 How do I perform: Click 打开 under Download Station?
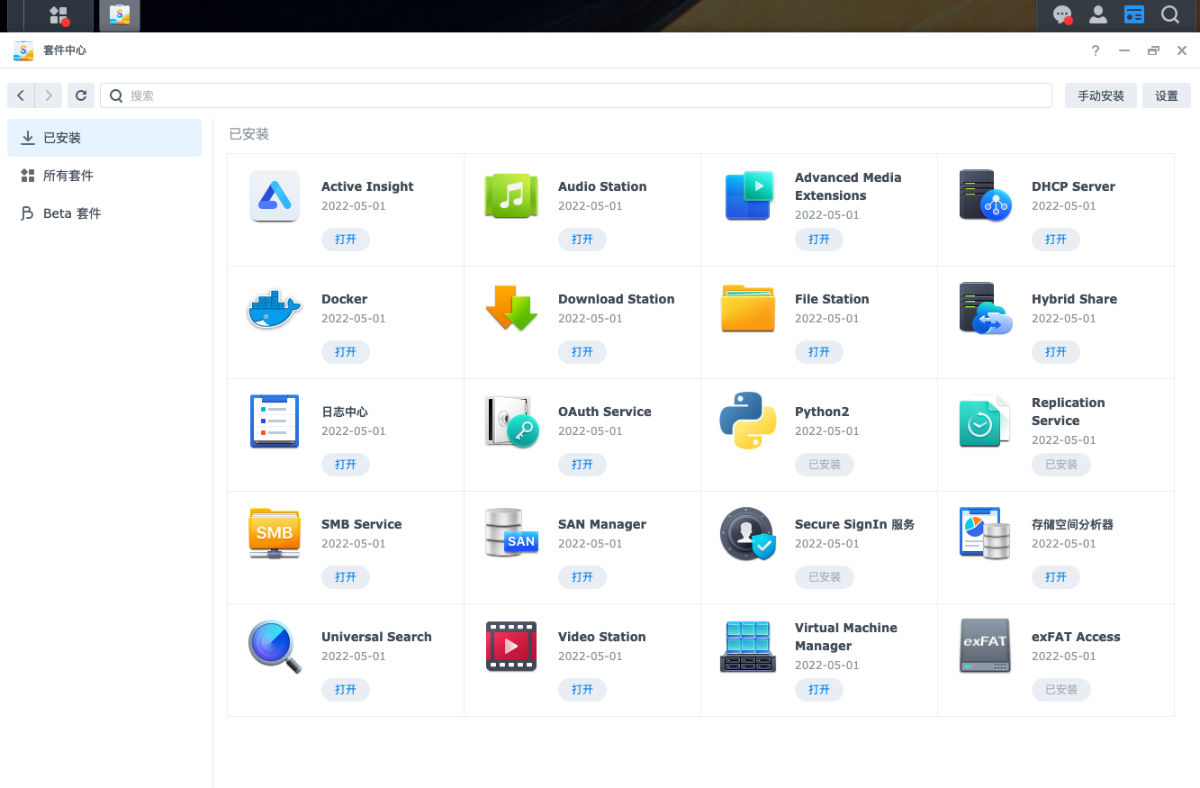click(582, 352)
